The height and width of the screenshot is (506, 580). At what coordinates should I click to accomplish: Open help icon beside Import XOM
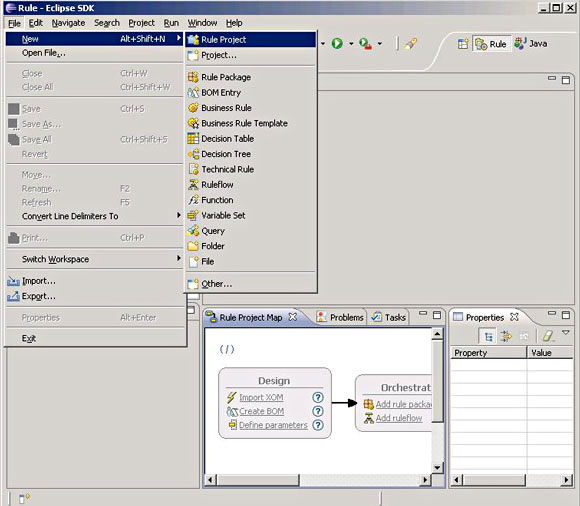[x=318, y=397]
